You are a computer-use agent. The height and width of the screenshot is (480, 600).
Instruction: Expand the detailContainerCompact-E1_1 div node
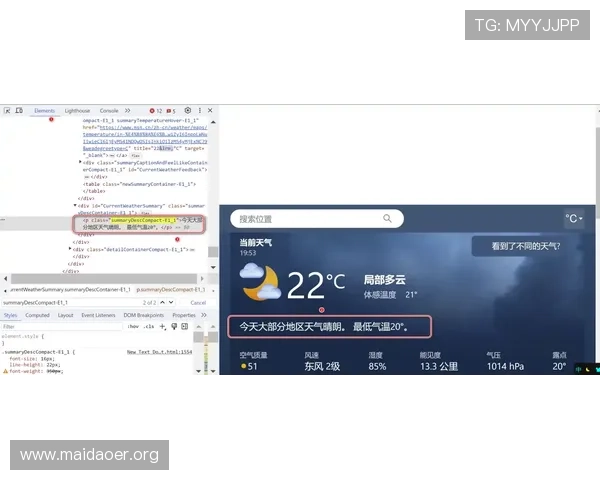70,249
